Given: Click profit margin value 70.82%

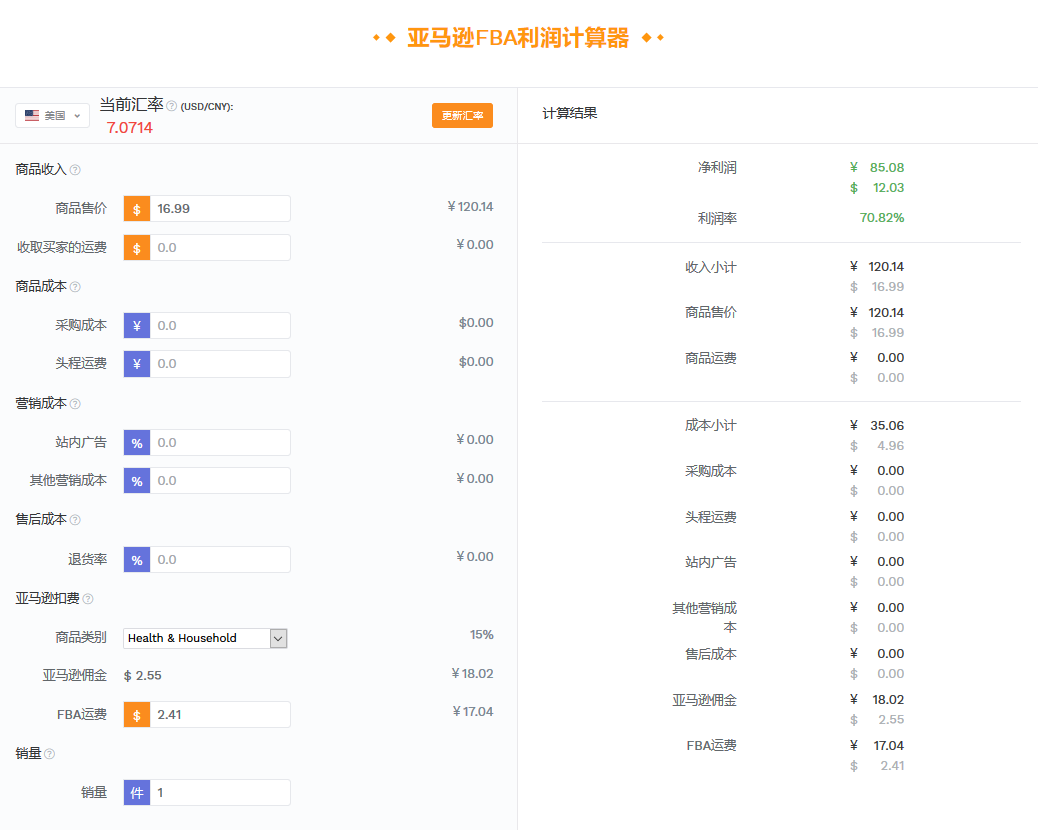Looking at the screenshot, I should click(882, 218).
